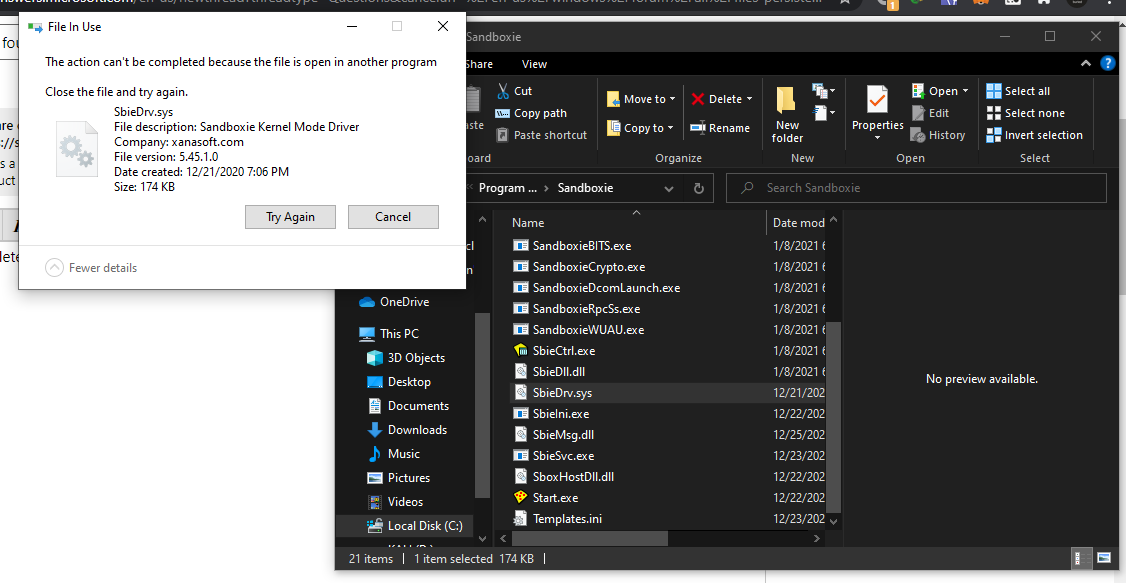Select the SbieDll.dll file
Image resolution: width=1126 pixels, height=583 pixels.
tap(559, 372)
